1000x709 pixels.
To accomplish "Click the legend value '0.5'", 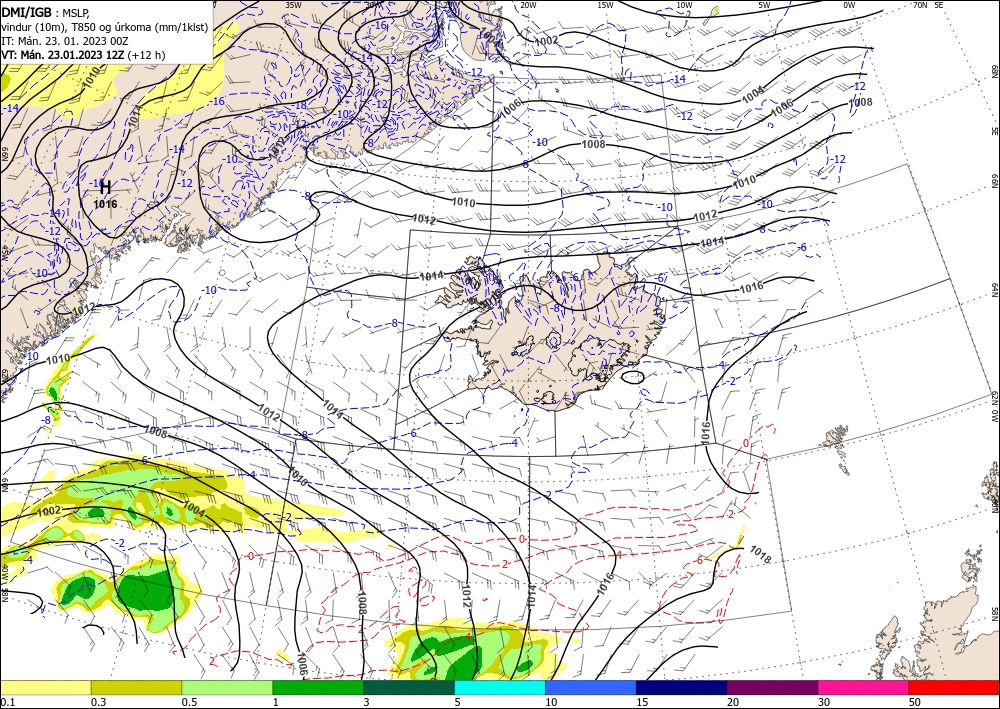I will [189, 702].
